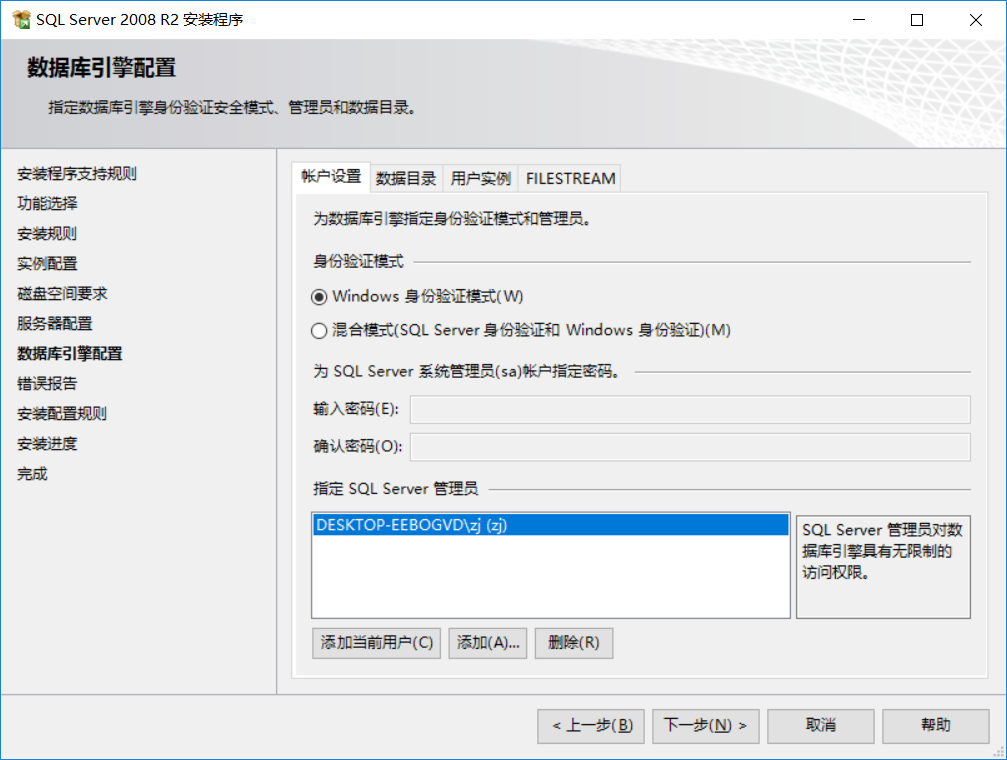Click inside the 输入密码 field
1007x760 pixels.
point(690,409)
